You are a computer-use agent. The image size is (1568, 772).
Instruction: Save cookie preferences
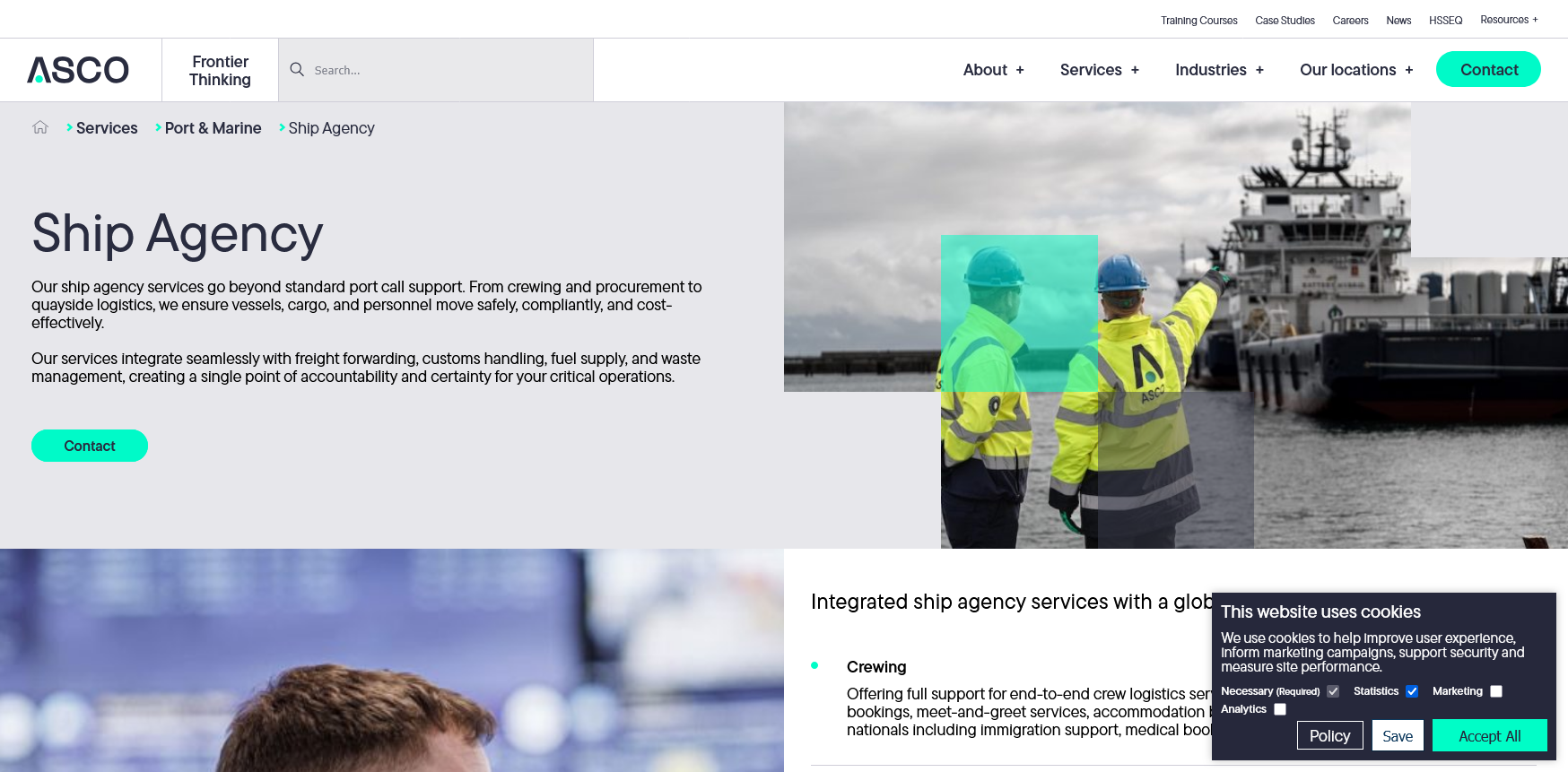(1398, 735)
